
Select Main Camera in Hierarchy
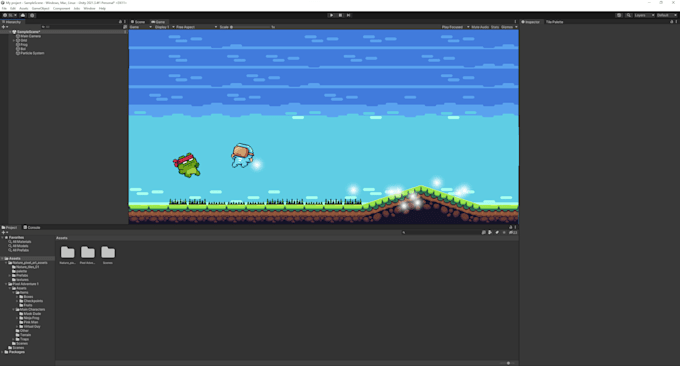31,36
